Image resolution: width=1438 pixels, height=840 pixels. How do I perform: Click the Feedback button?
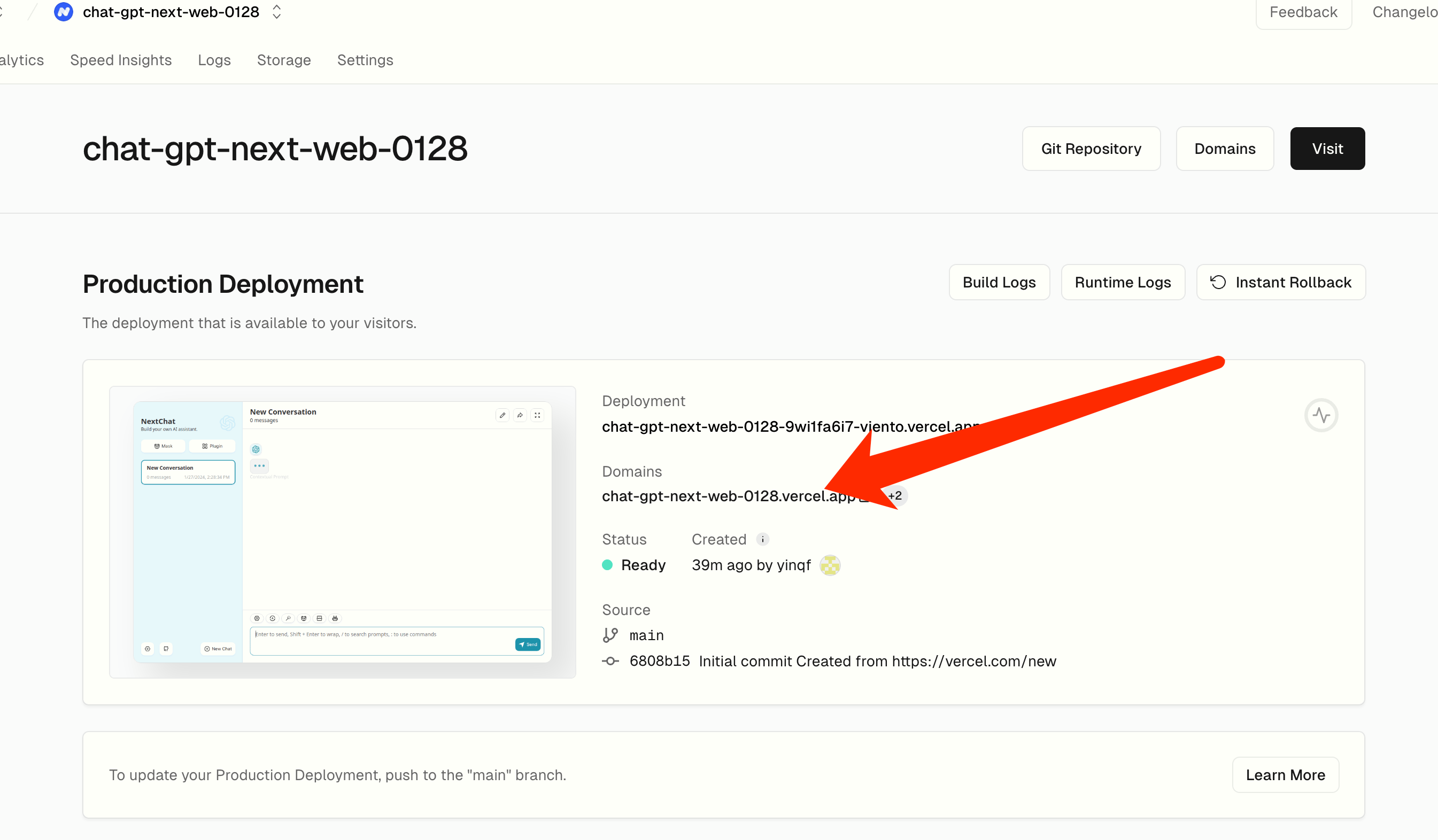1303,12
